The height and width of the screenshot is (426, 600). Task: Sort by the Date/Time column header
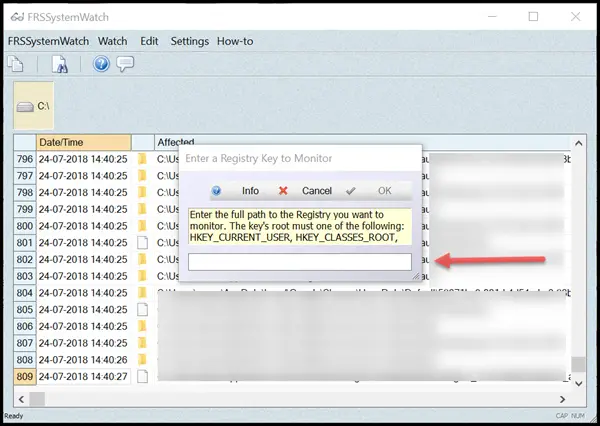pos(84,142)
